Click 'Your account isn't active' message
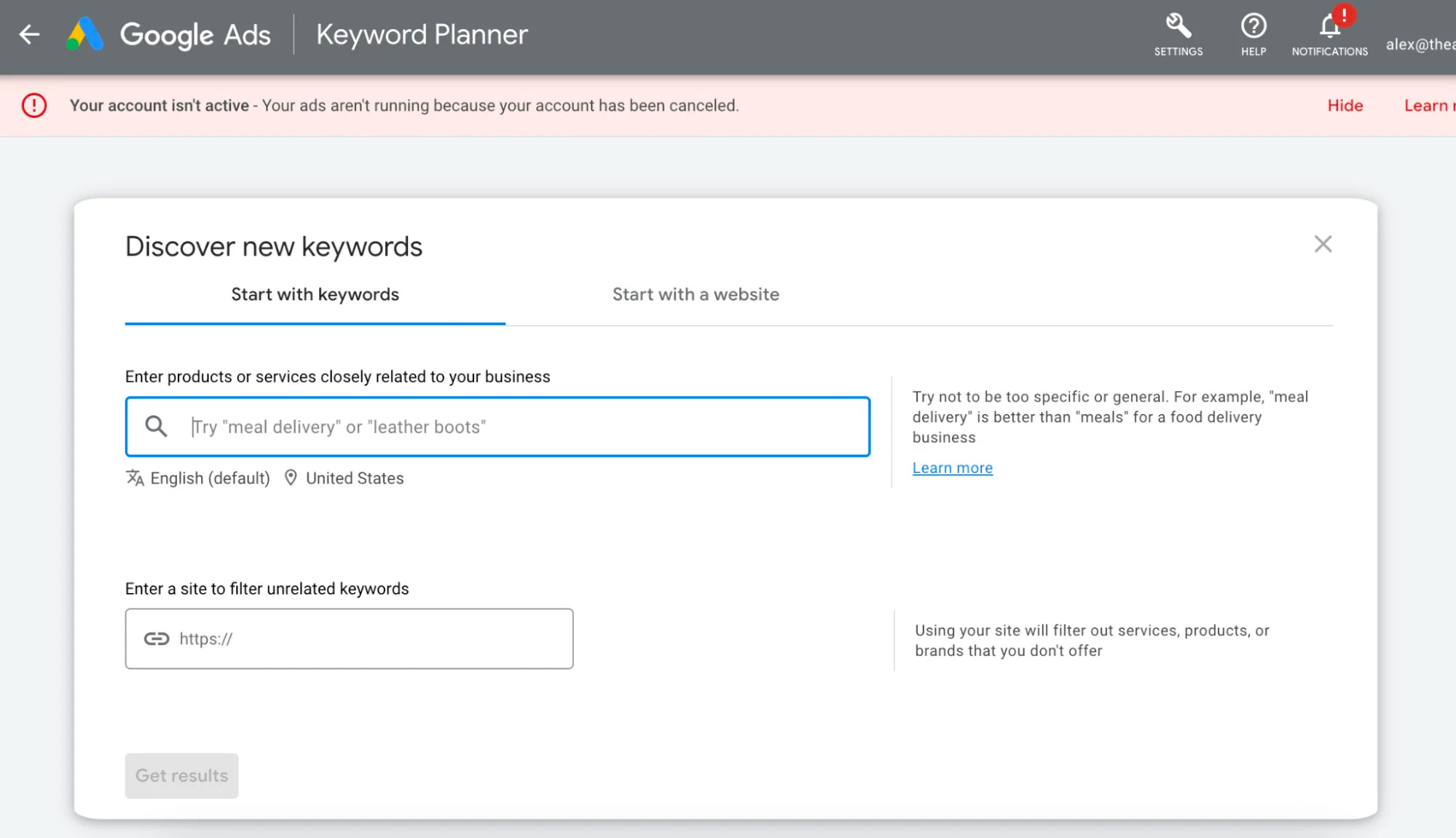 pyautogui.click(x=160, y=106)
